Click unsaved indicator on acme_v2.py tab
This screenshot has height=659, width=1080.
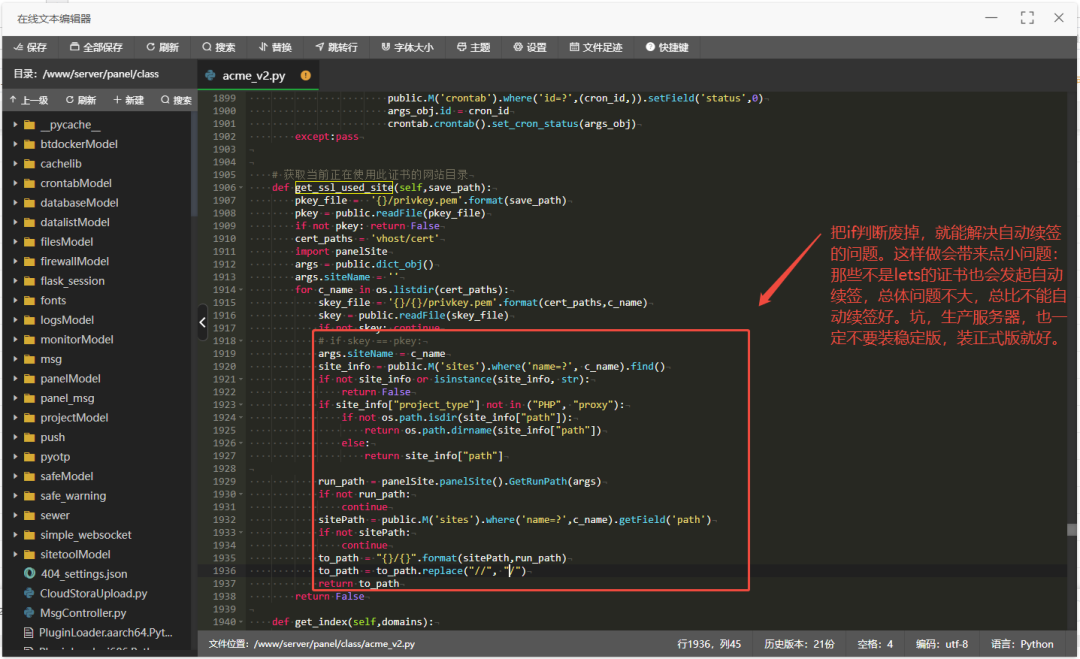pyautogui.click(x=305, y=76)
